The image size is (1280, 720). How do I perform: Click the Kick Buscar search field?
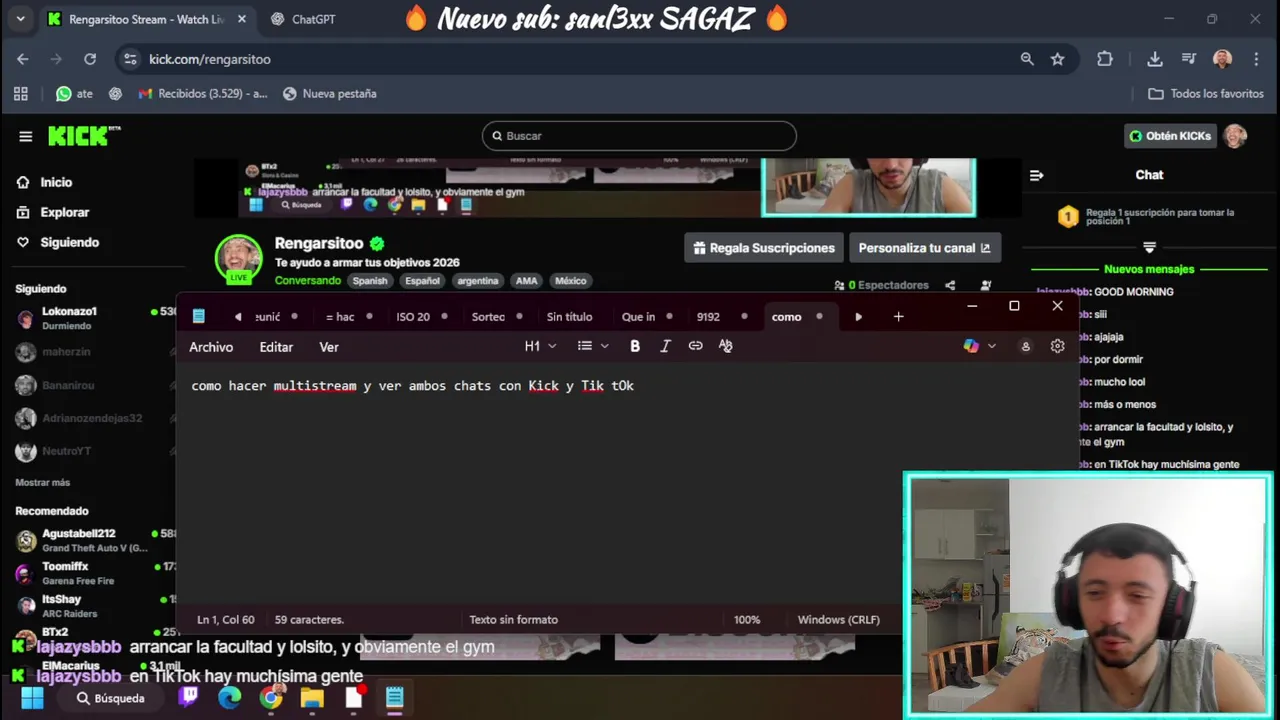(x=639, y=136)
